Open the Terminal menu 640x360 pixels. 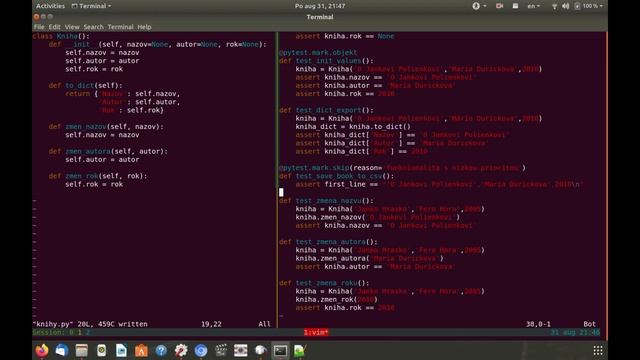click(120, 27)
